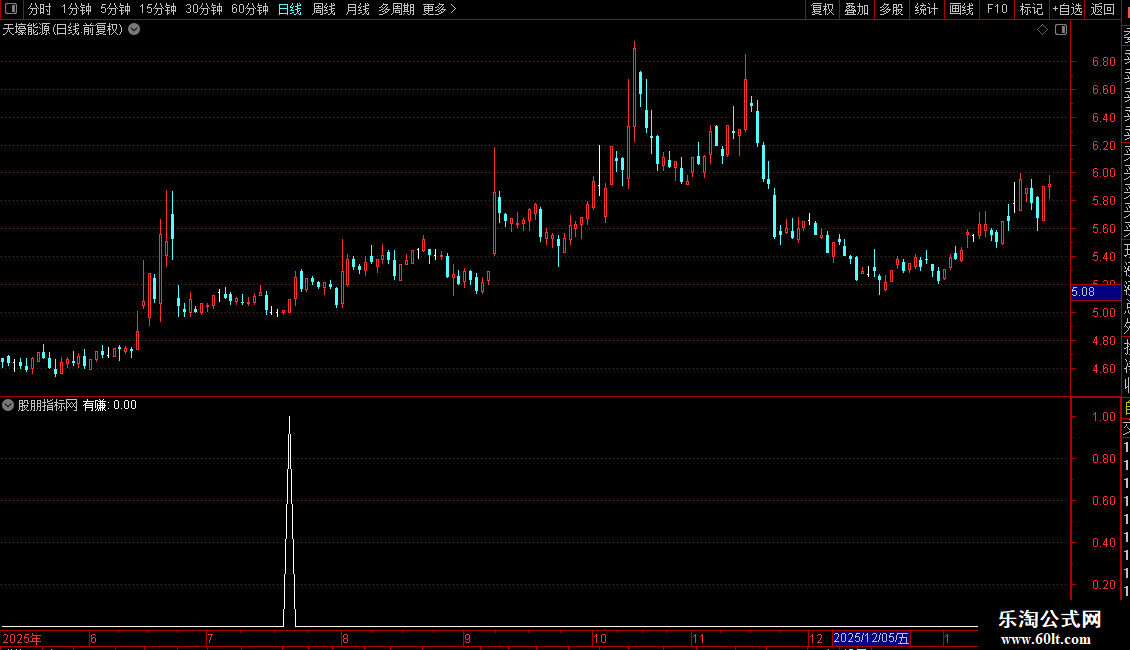
Task: Switch to 分时 intraday chart
Action: click(40, 9)
